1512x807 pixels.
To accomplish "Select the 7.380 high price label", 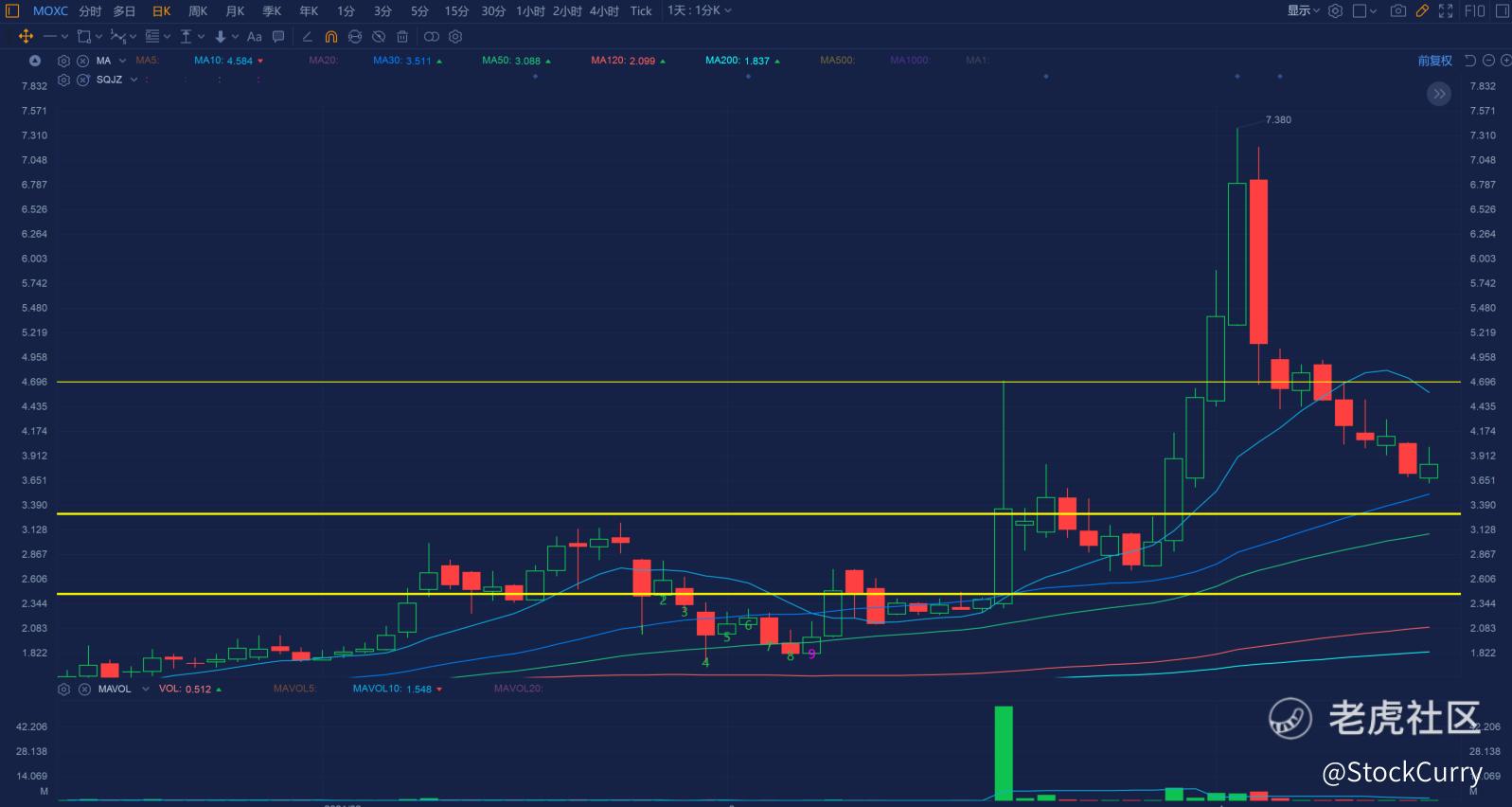I will tap(1278, 120).
